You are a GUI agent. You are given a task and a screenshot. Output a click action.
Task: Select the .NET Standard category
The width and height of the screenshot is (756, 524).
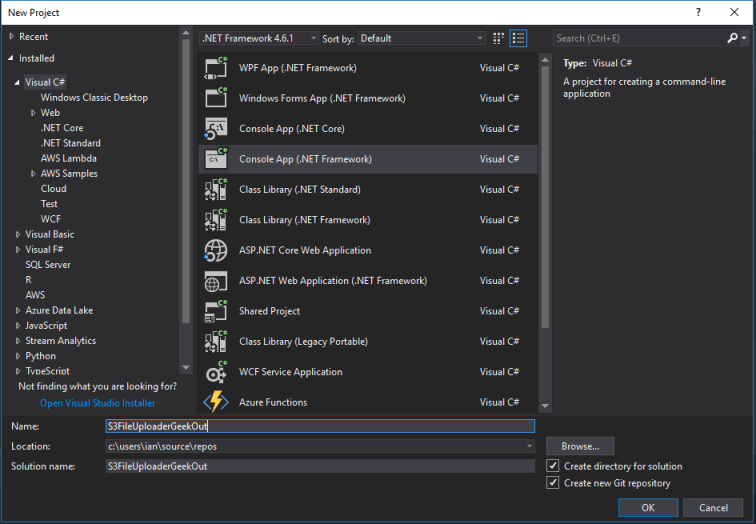[70, 143]
